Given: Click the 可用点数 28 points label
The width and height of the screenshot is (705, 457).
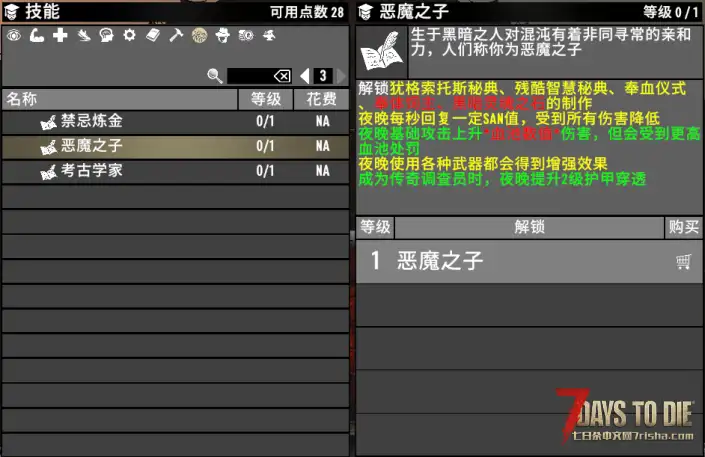Looking at the screenshot, I should tap(307, 12).
